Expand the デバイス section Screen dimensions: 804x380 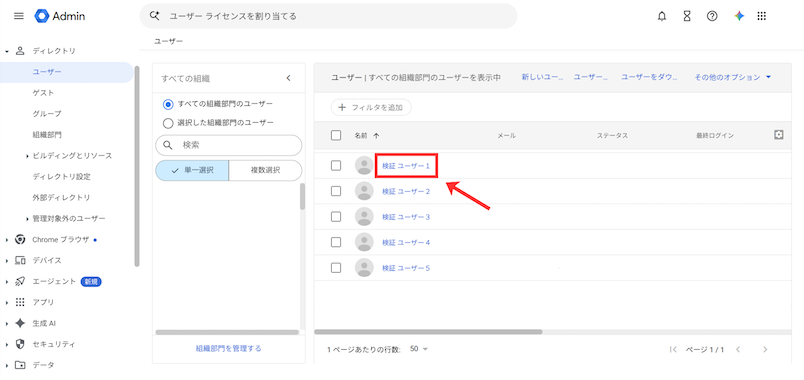[7, 261]
